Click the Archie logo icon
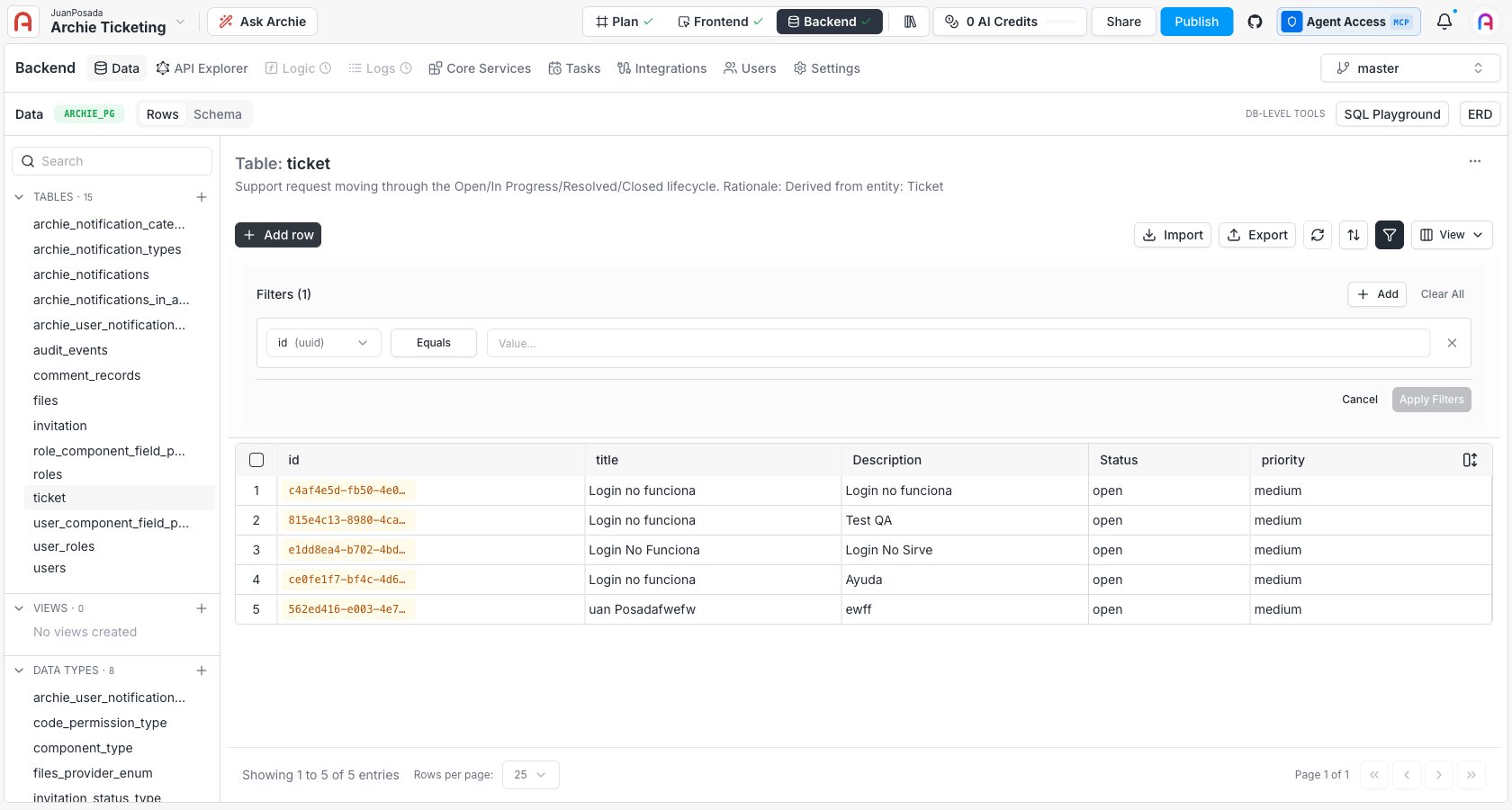The height and width of the screenshot is (810, 1512). click(x=23, y=22)
